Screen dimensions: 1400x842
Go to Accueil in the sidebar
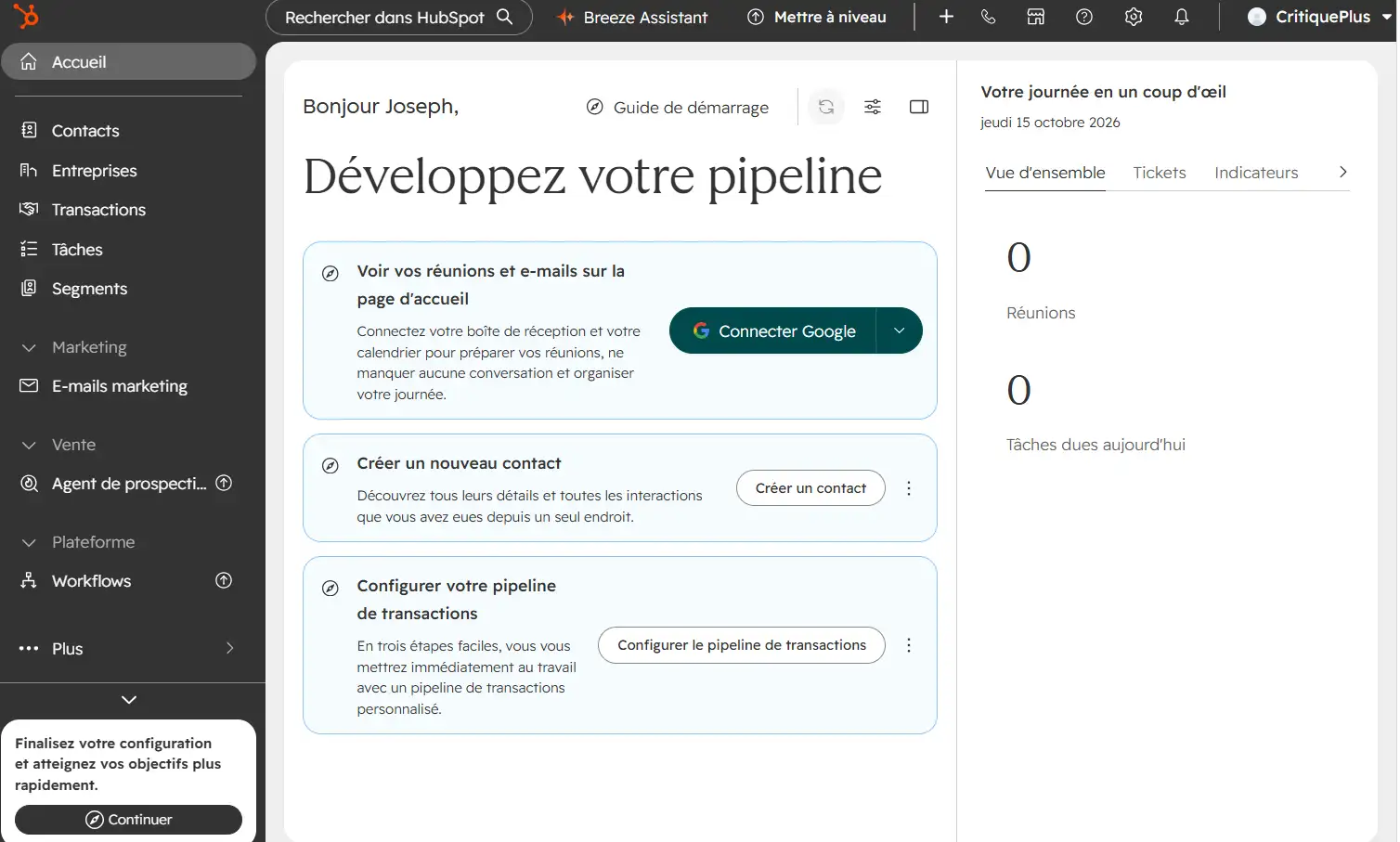(129, 61)
